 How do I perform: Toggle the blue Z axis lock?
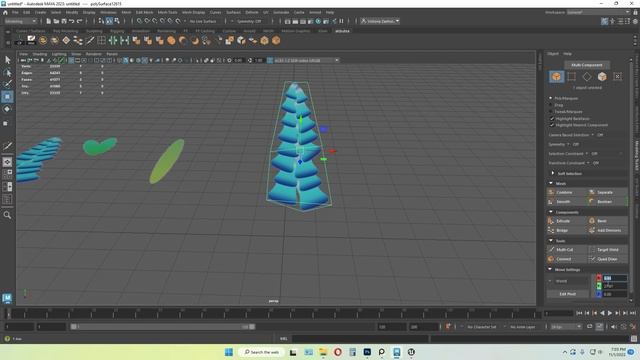(599, 294)
